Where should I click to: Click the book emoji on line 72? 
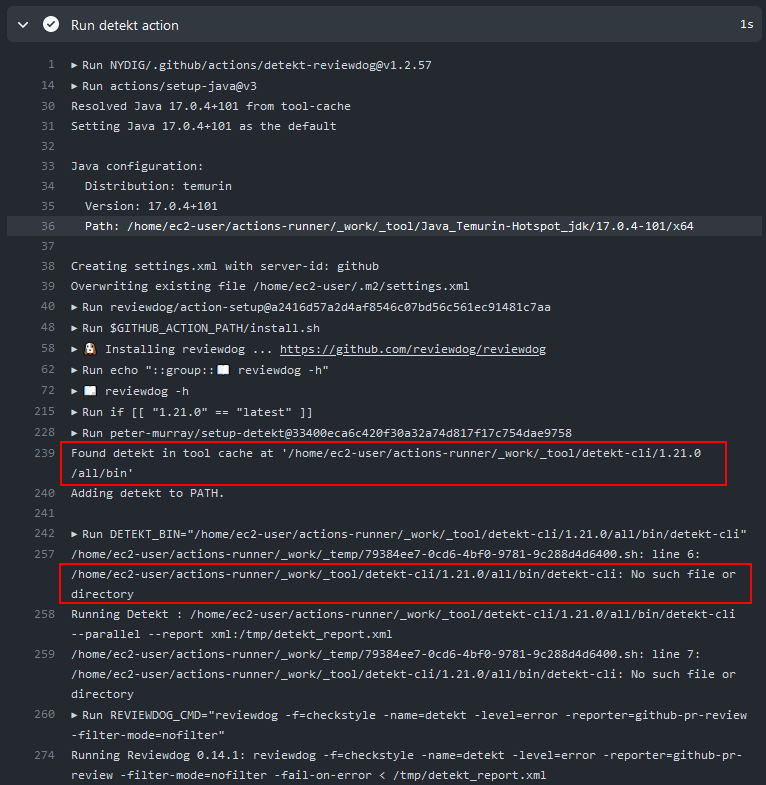pyautogui.click(x=90, y=391)
